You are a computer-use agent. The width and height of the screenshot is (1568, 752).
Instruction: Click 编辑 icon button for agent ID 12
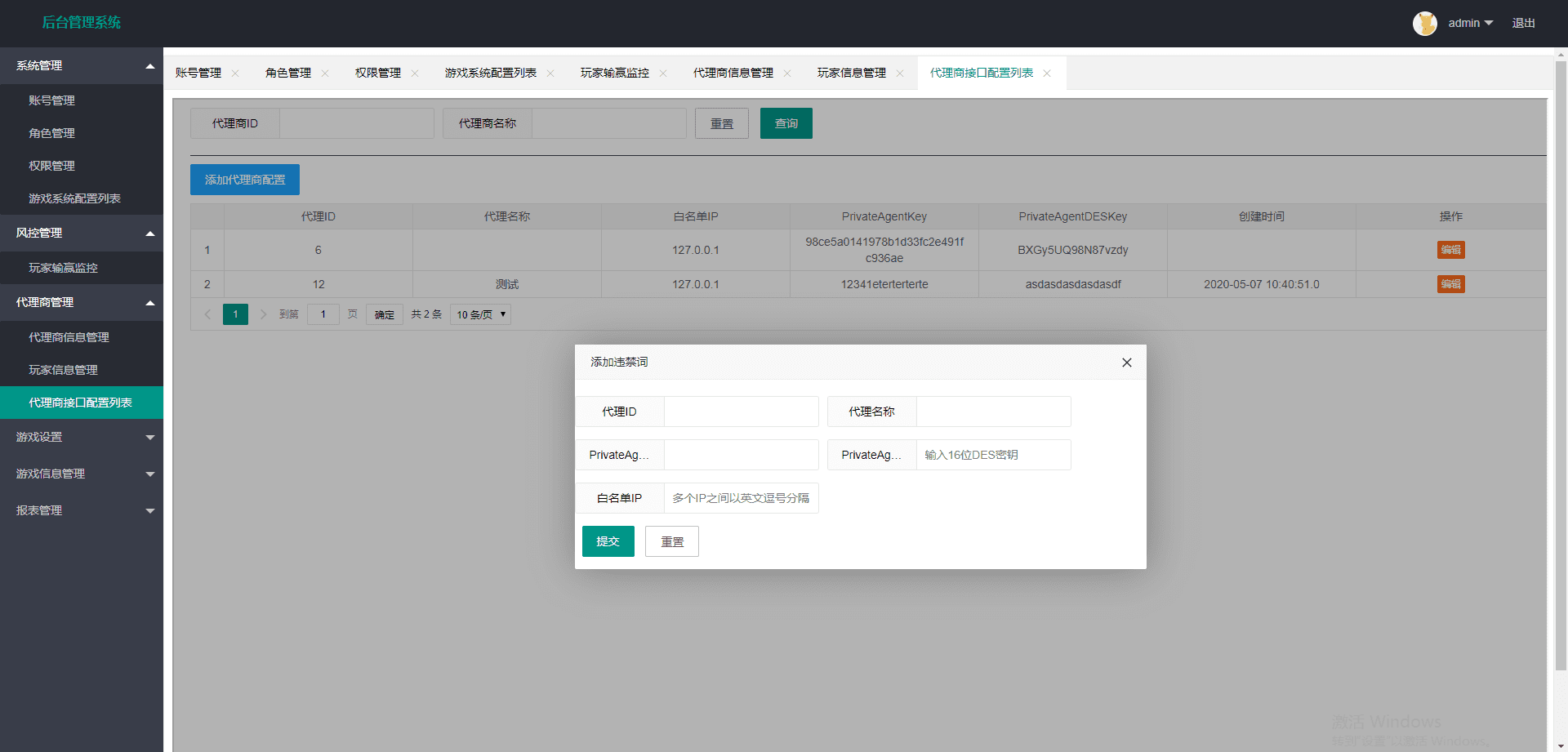pyautogui.click(x=1450, y=284)
